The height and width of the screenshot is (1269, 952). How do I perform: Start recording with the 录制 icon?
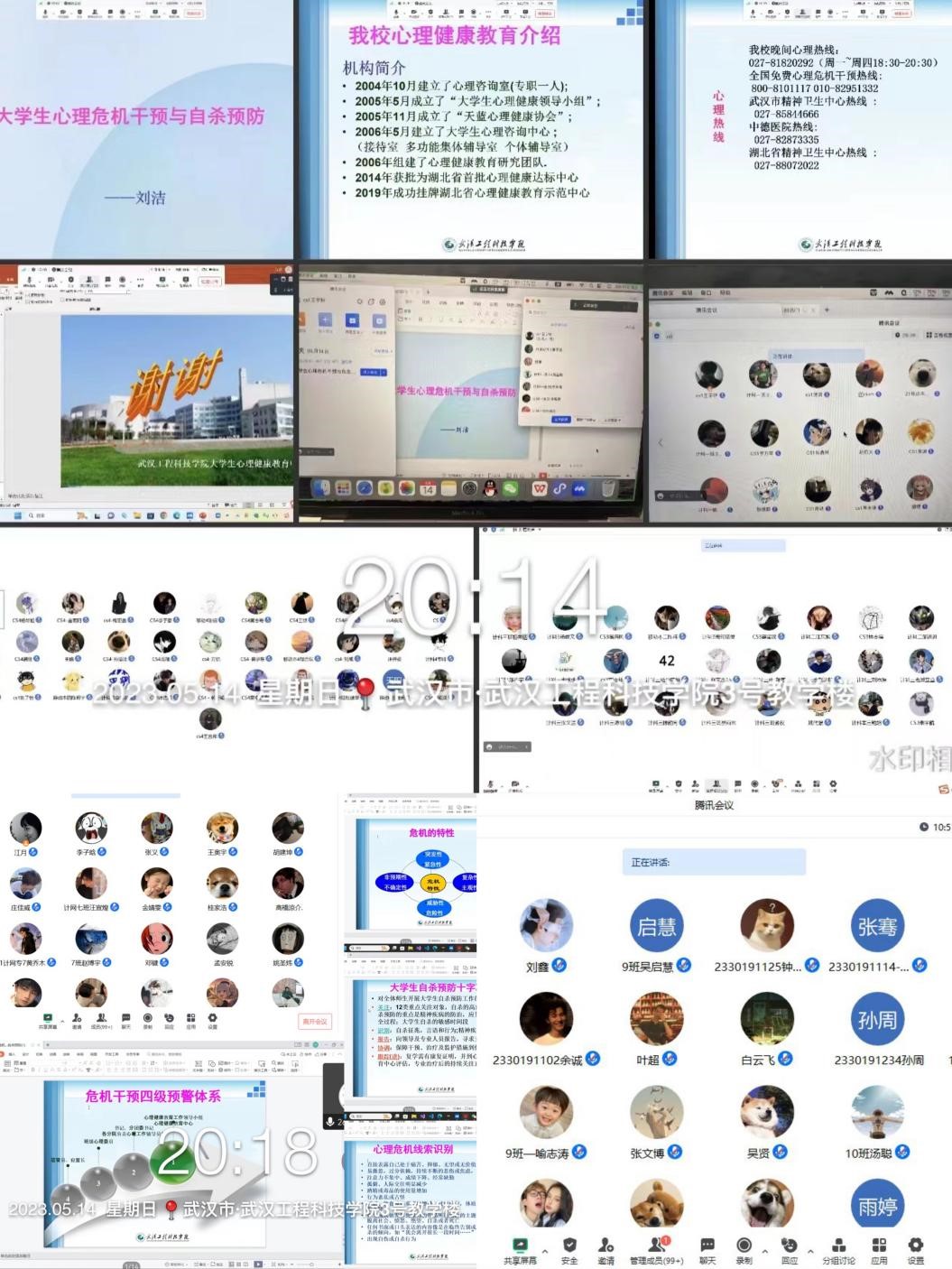pos(744,1246)
